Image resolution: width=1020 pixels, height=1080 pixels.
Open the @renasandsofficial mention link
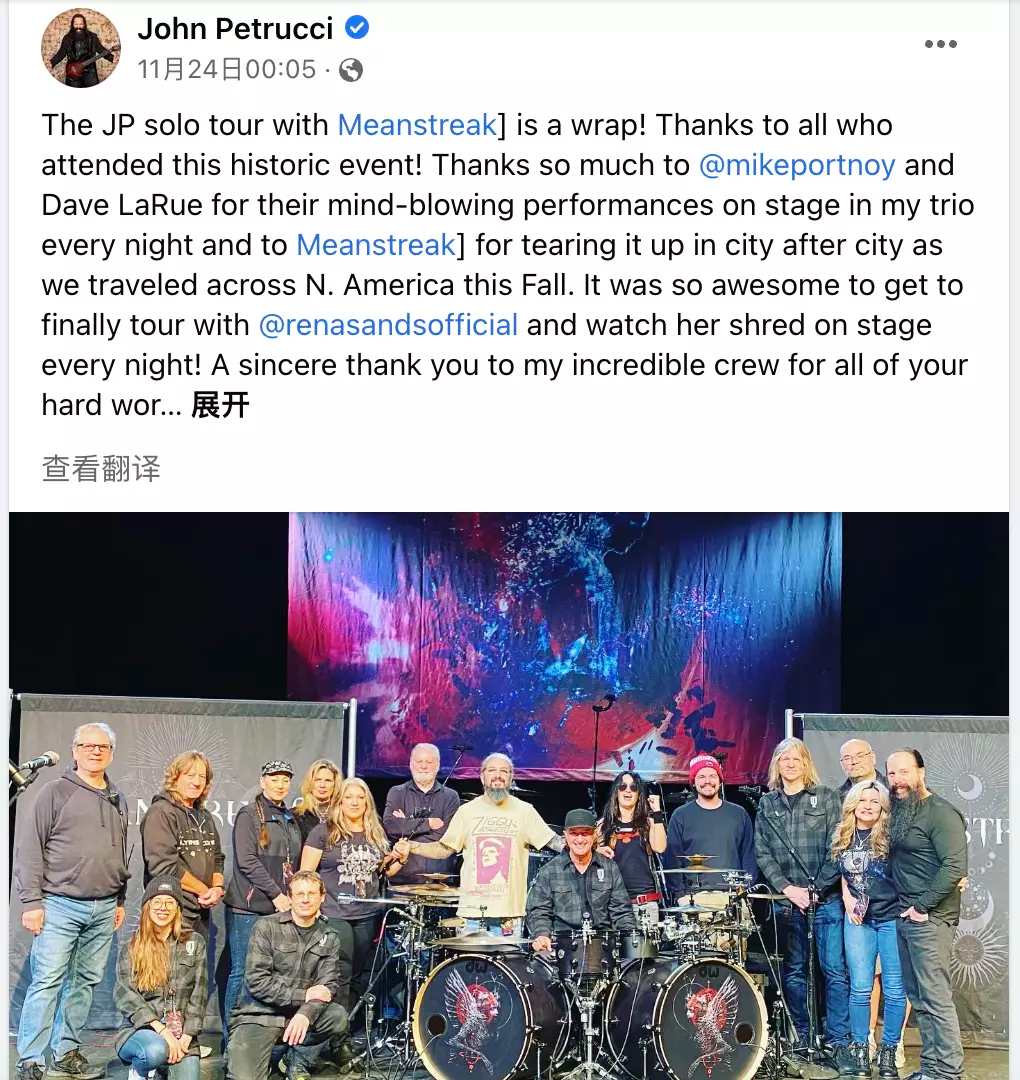coord(388,325)
